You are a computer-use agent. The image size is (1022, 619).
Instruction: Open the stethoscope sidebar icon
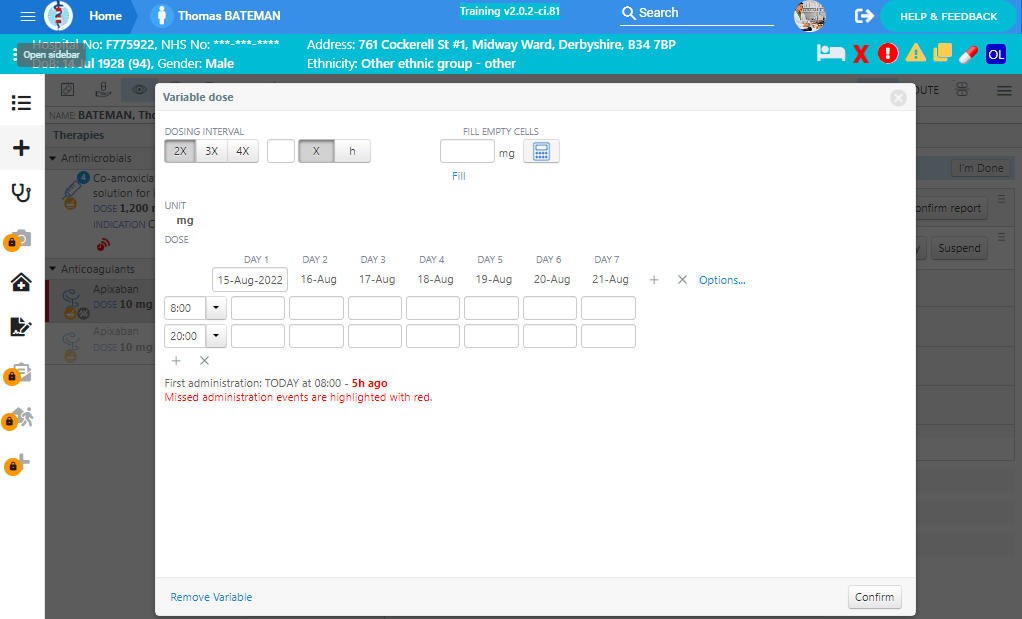tap(22, 193)
